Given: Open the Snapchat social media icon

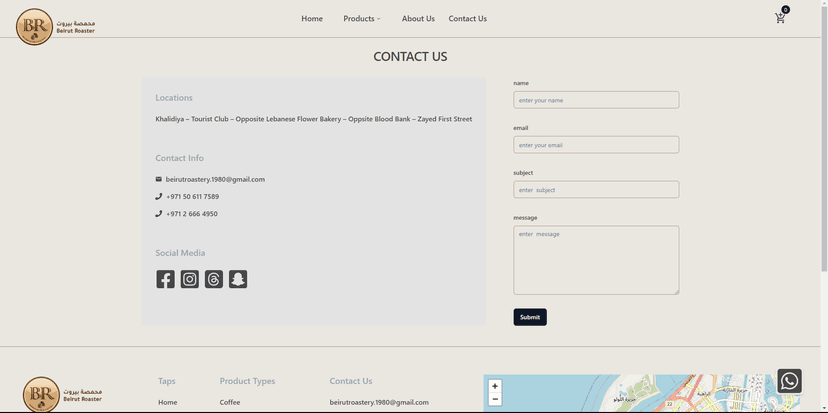Looking at the screenshot, I should tap(238, 279).
